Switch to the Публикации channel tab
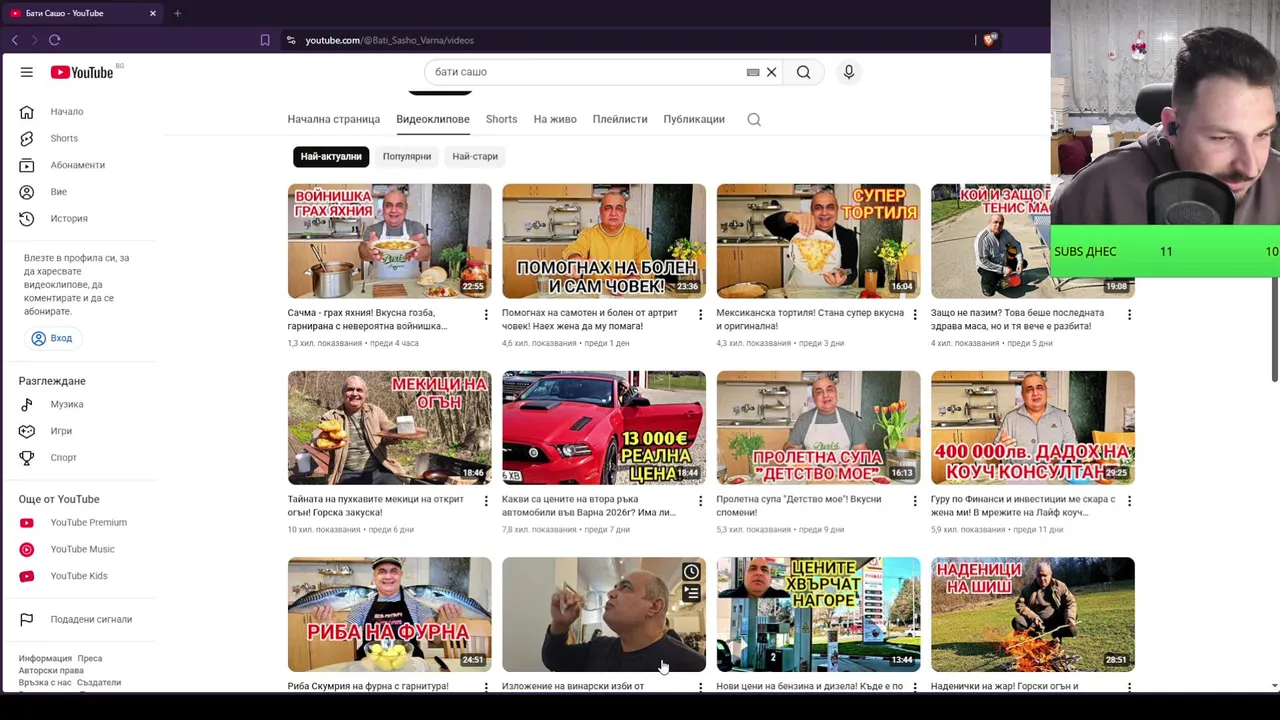Viewport: 1280px width, 720px height. 694,119
